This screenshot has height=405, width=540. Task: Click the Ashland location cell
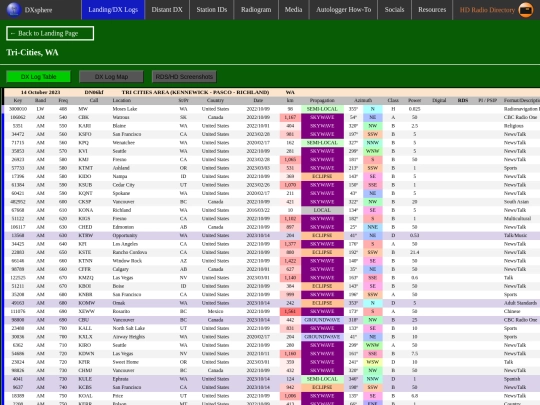tap(121, 168)
